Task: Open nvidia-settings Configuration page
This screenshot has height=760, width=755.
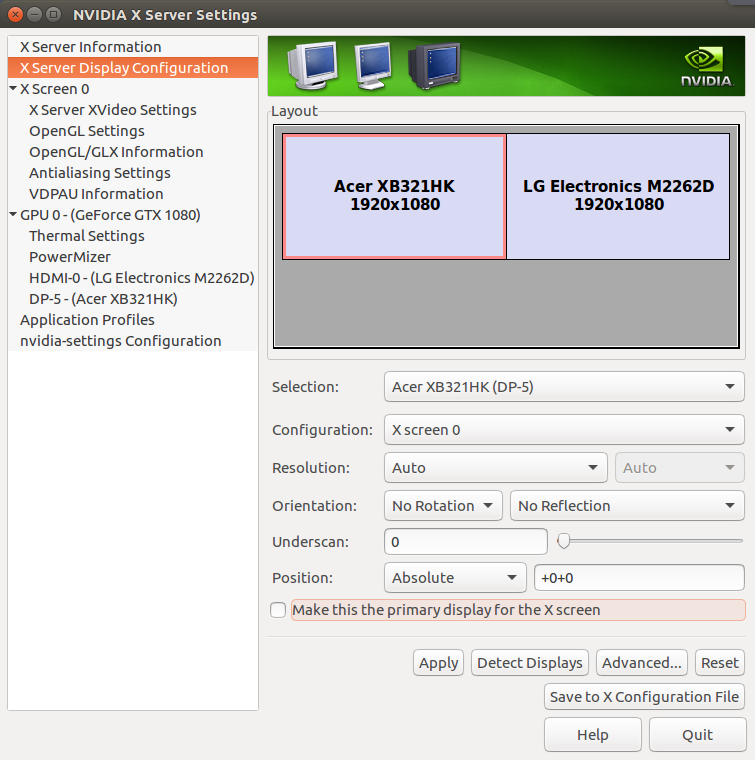Action: pos(121,341)
